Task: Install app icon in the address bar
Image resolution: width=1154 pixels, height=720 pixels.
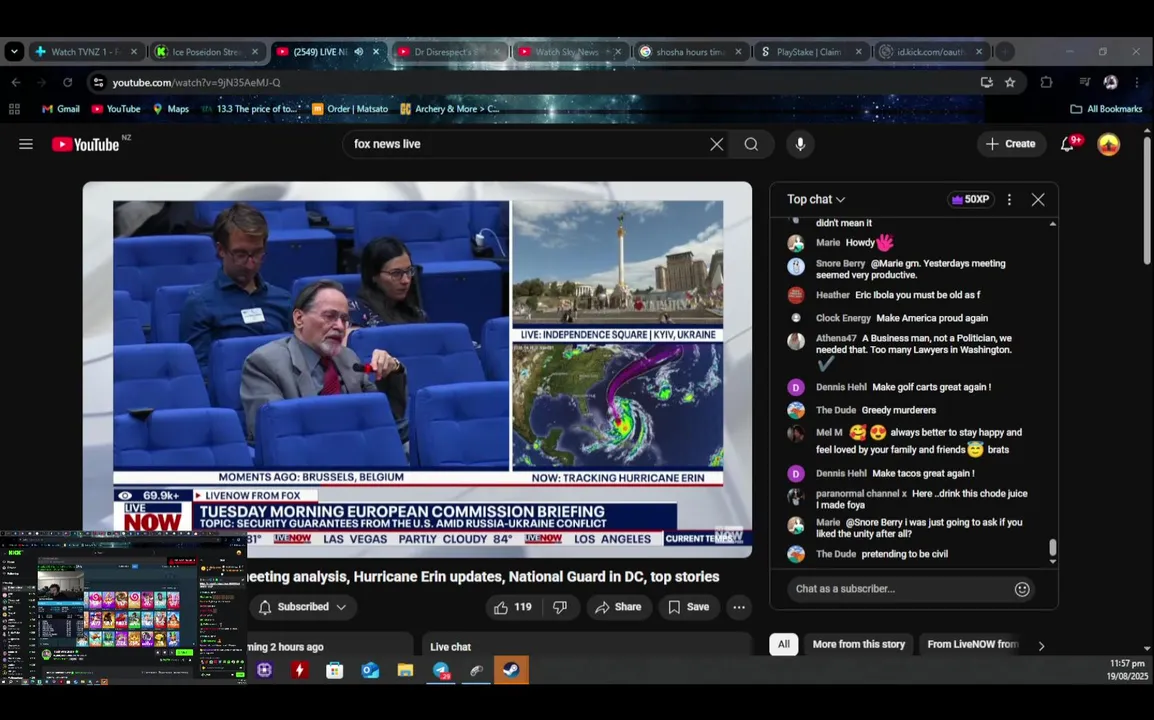Action: 986,82
